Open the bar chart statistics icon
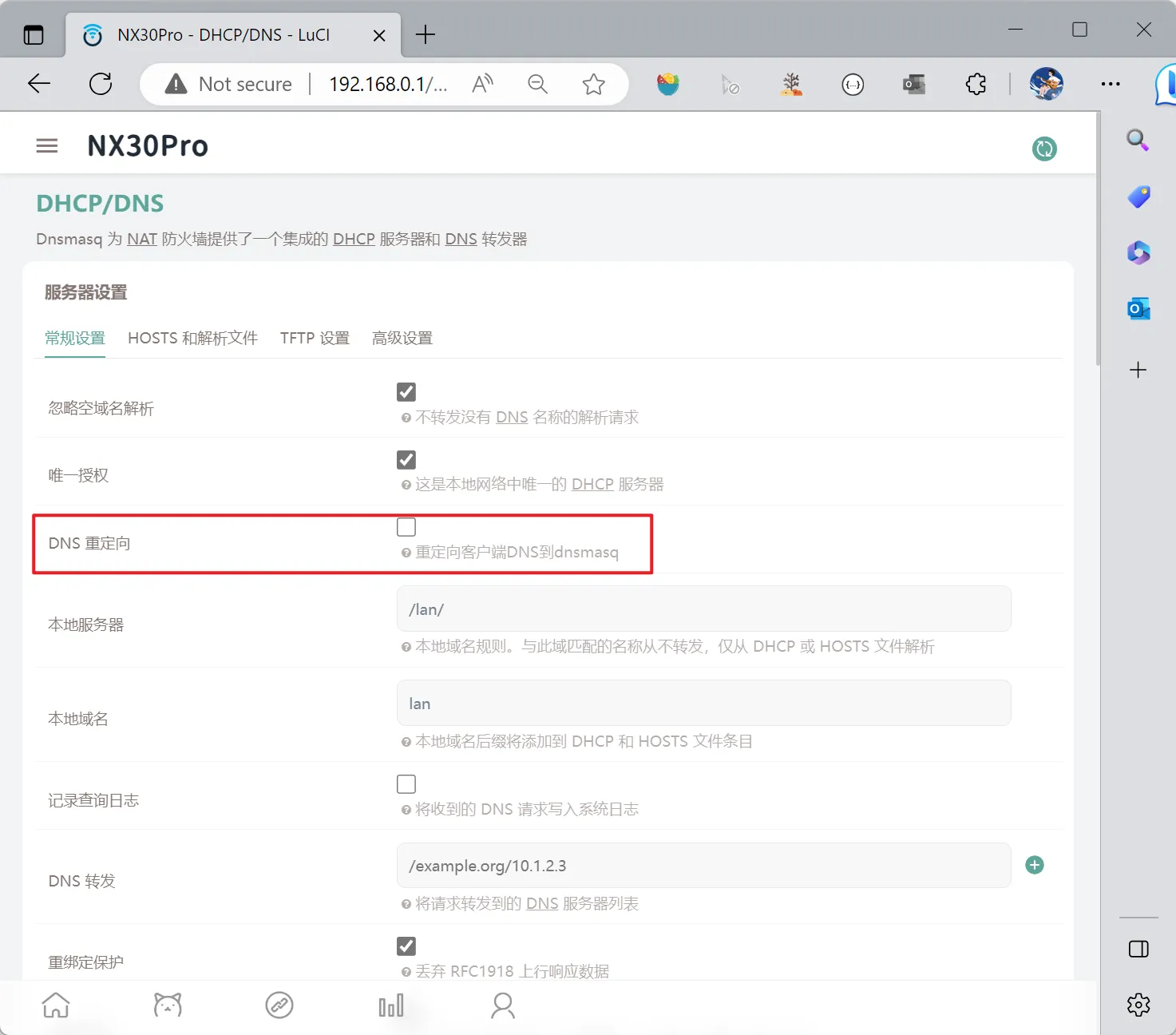Viewport: 1176px width, 1035px height. 391,1005
